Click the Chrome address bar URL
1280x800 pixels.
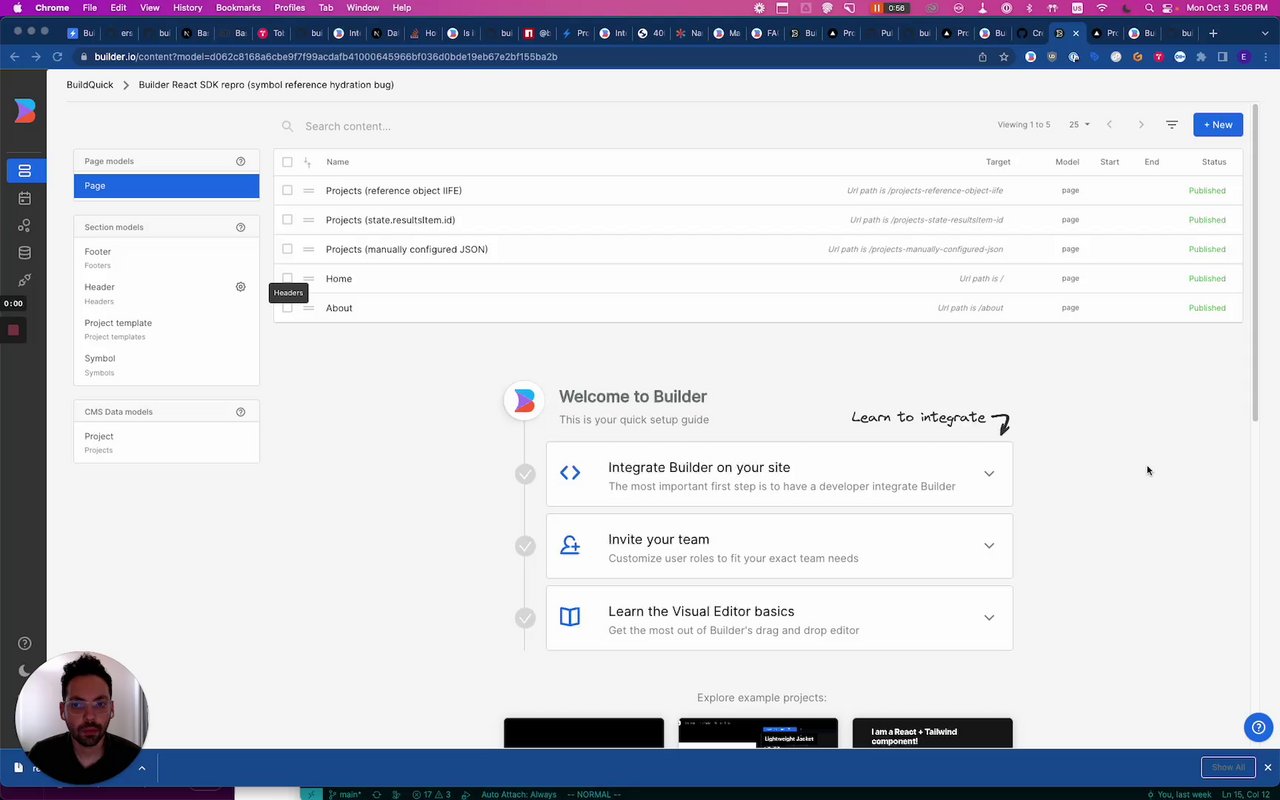(x=326, y=57)
